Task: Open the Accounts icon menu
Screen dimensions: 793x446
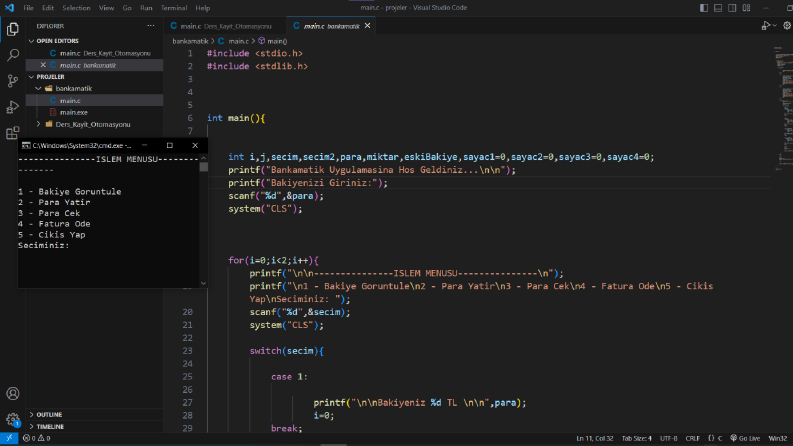Action: [x=13, y=393]
